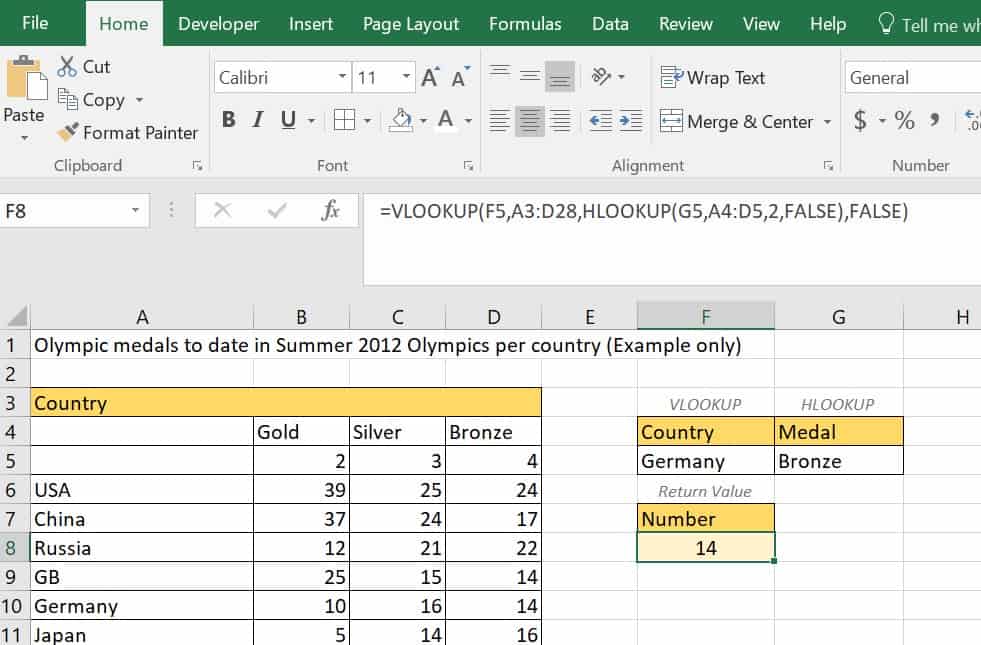Viewport: 981px width, 645px height.
Task: Switch to Data tab
Action: 611,24
